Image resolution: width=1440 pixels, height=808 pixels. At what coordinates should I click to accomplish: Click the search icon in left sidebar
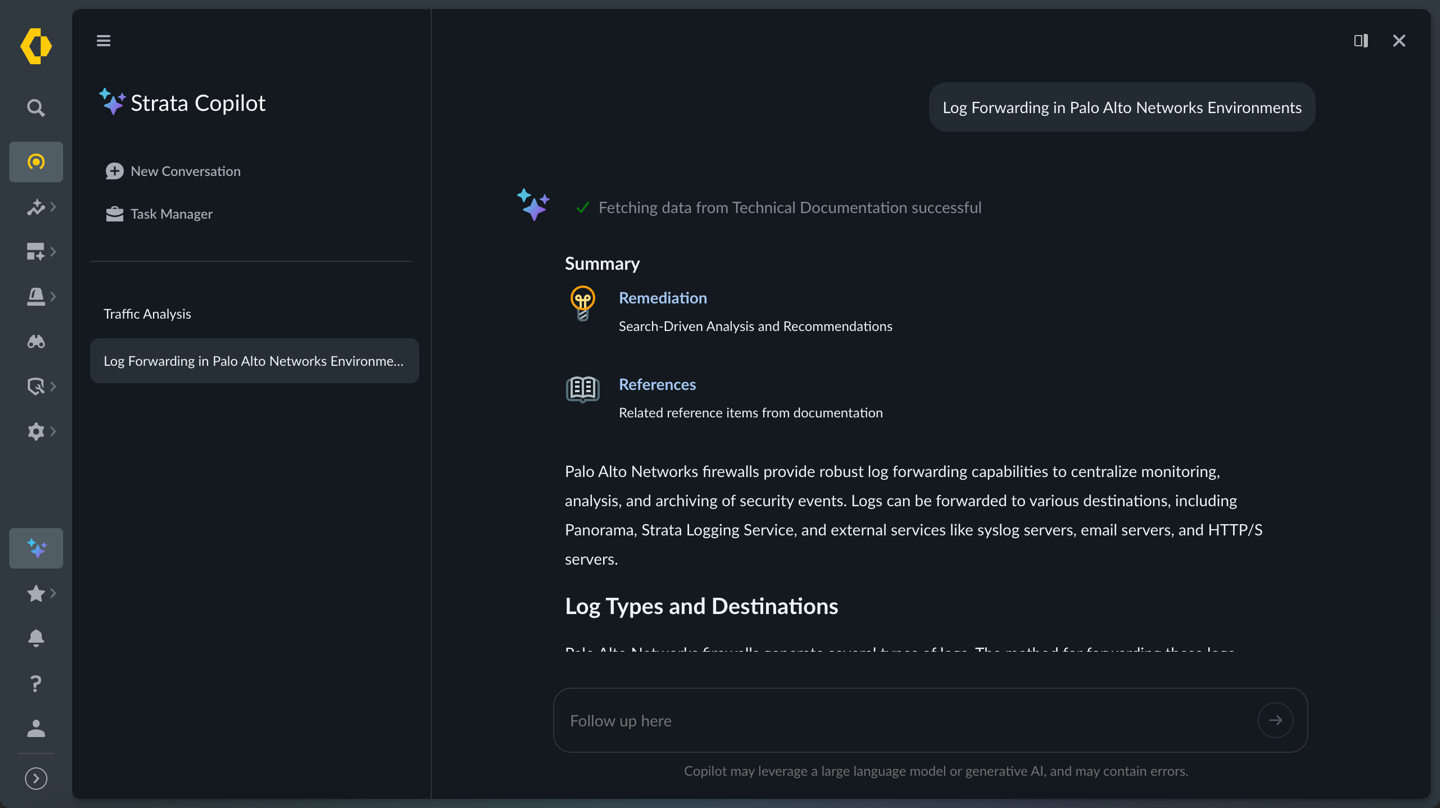tap(36, 108)
